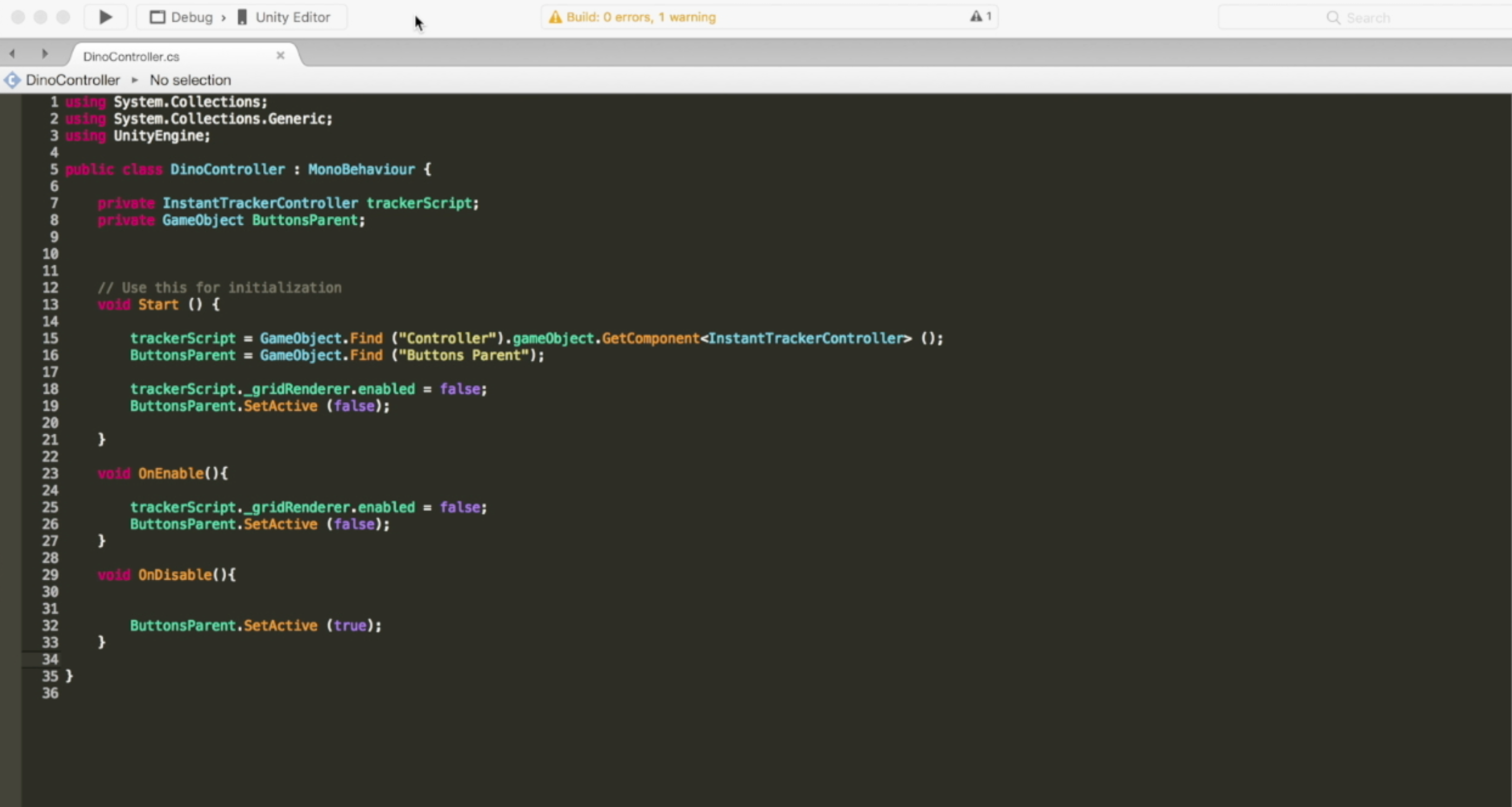Navigate back with the left arrow
The height and width of the screenshot is (807, 1512).
click(x=12, y=54)
